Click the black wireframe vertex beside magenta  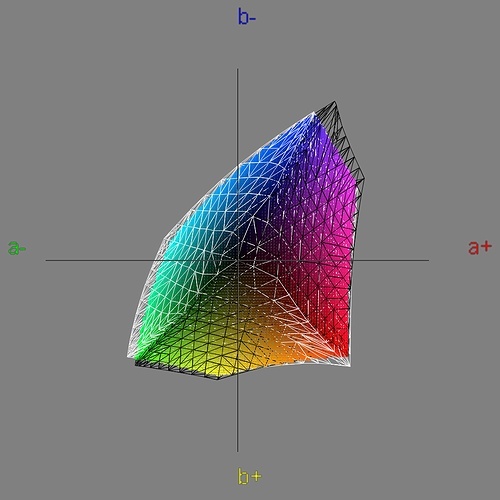coord(364,179)
